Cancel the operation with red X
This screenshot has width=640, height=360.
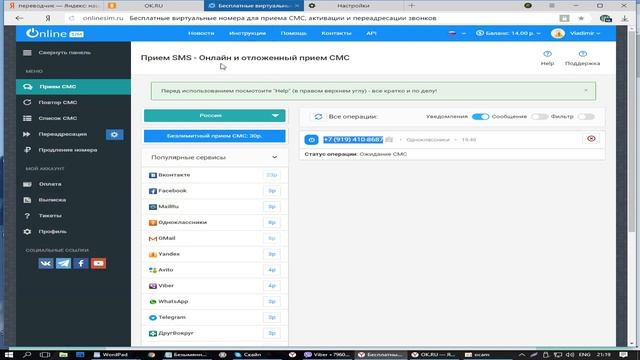tap(591, 139)
